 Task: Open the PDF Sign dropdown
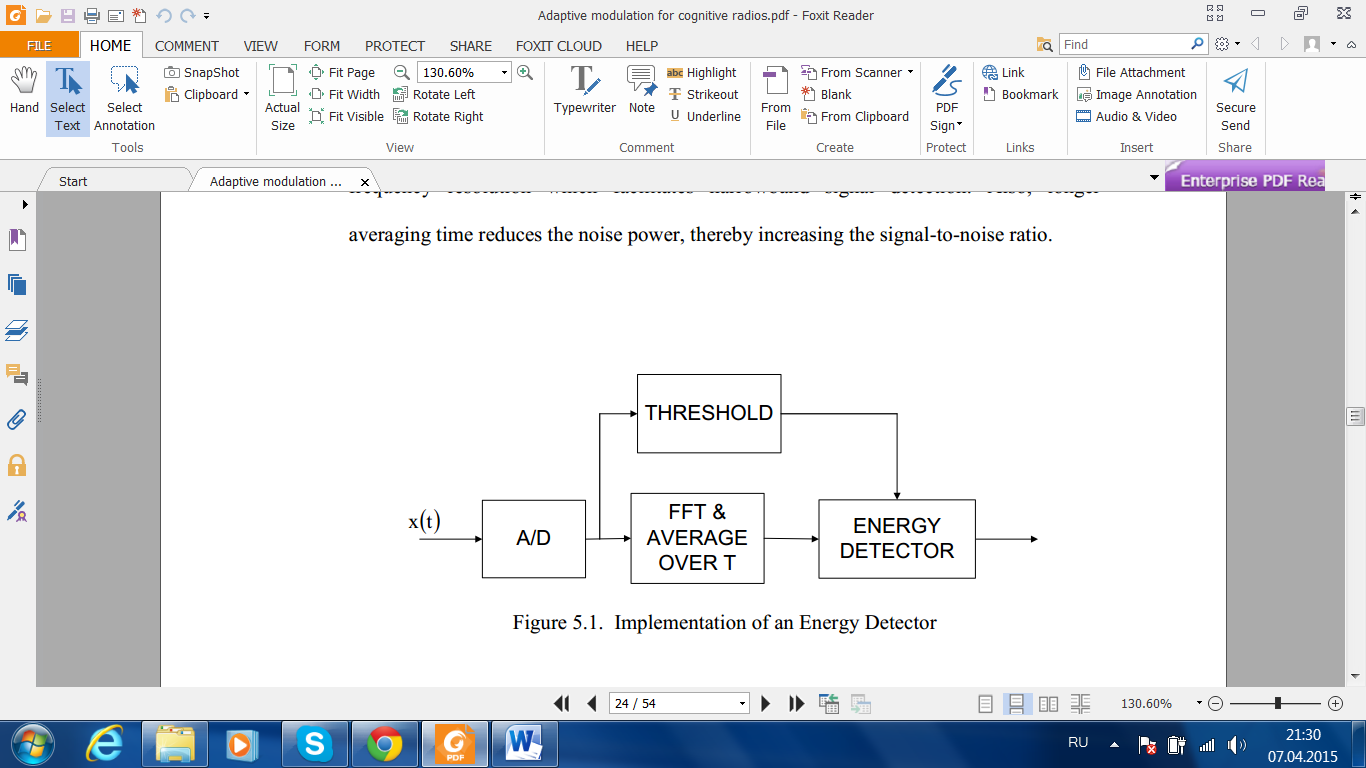tap(946, 99)
